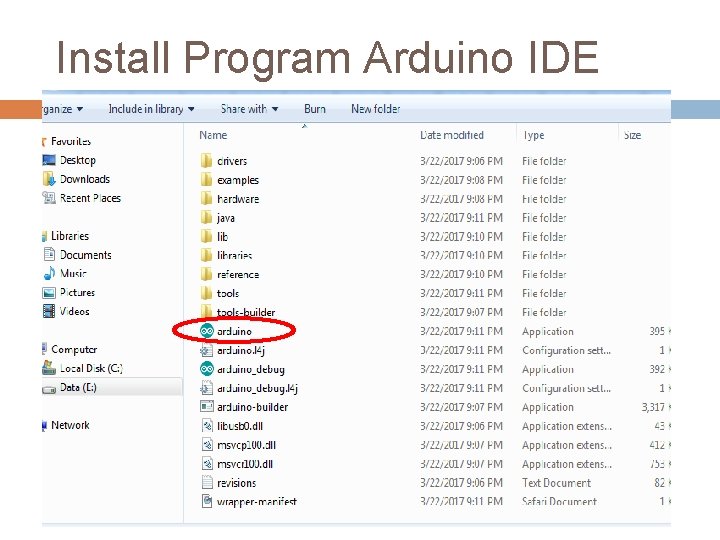Click the tools-builder folder name
This screenshot has width=720, height=540.
click(x=246, y=312)
